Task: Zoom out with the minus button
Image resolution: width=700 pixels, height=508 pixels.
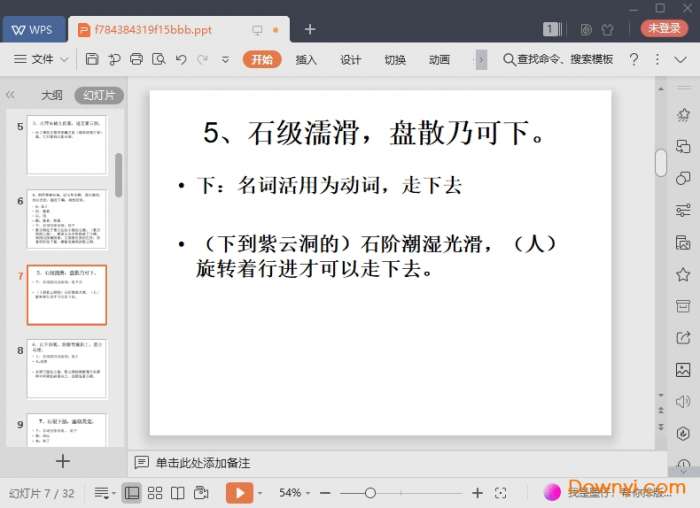Action: [x=325, y=493]
